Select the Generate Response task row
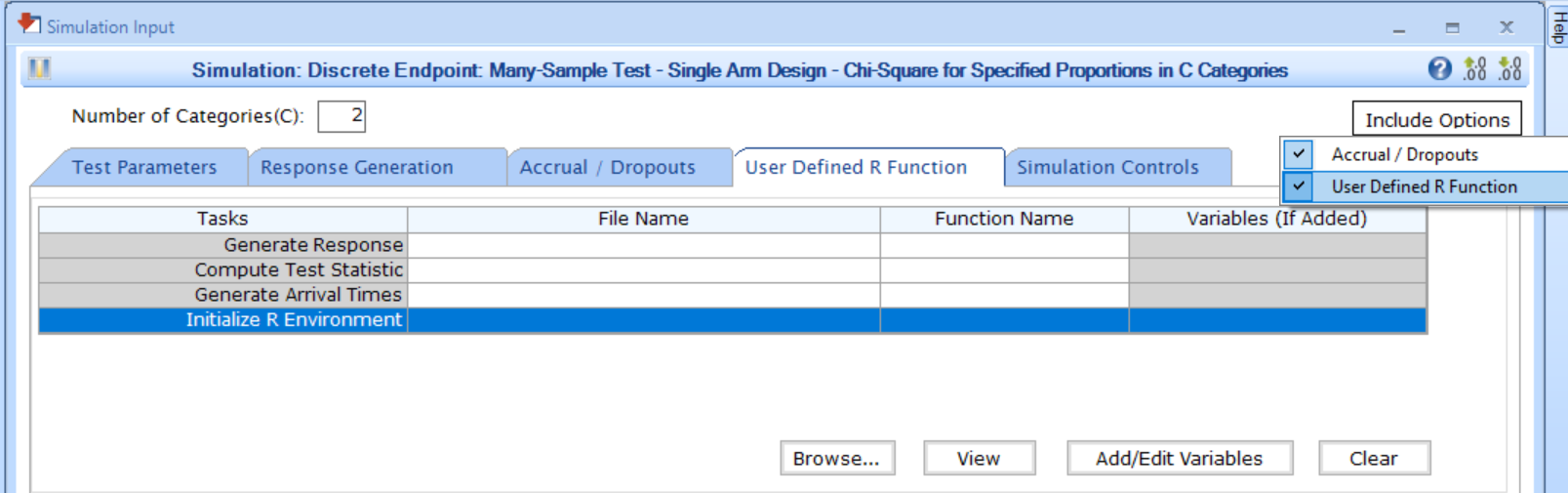The height and width of the screenshot is (493, 1568). [x=223, y=245]
